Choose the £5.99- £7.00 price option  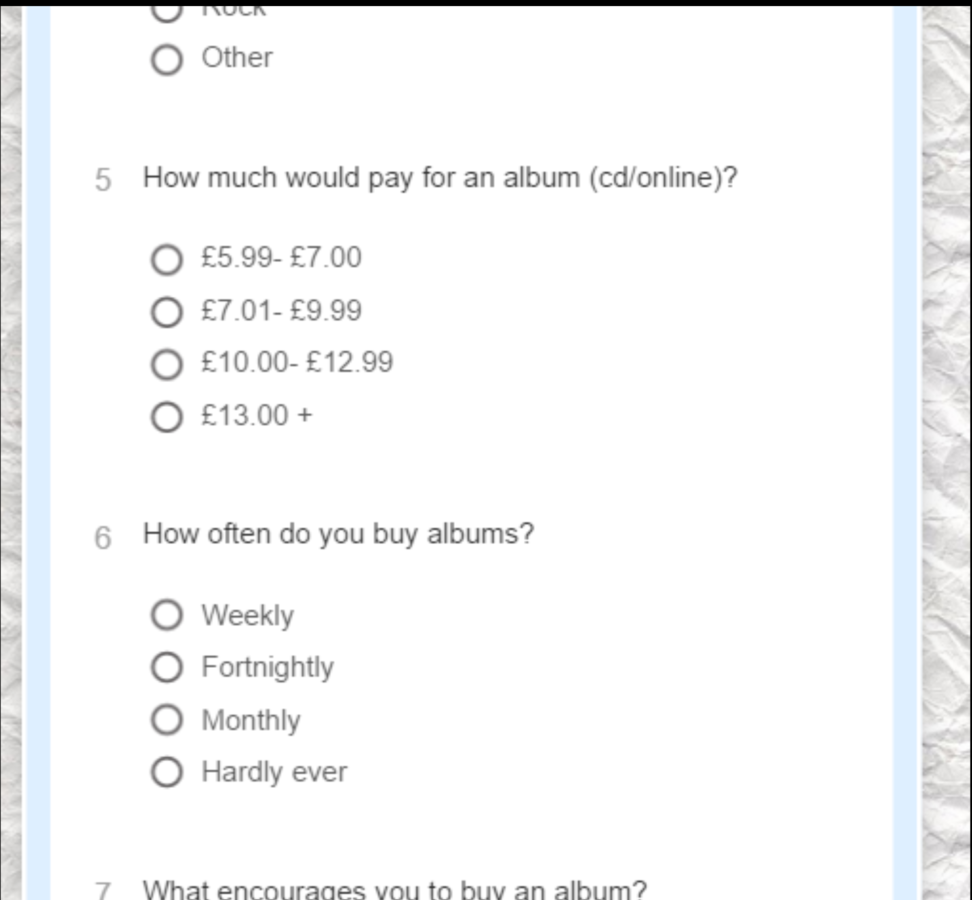point(167,259)
